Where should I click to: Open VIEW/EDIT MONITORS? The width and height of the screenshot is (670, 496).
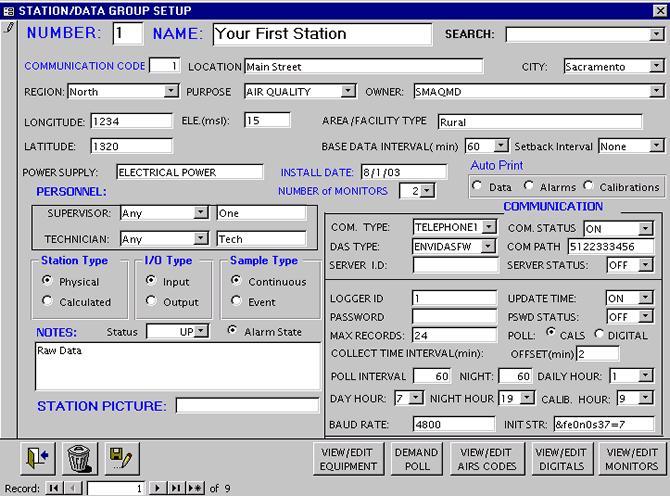(x=632, y=459)
